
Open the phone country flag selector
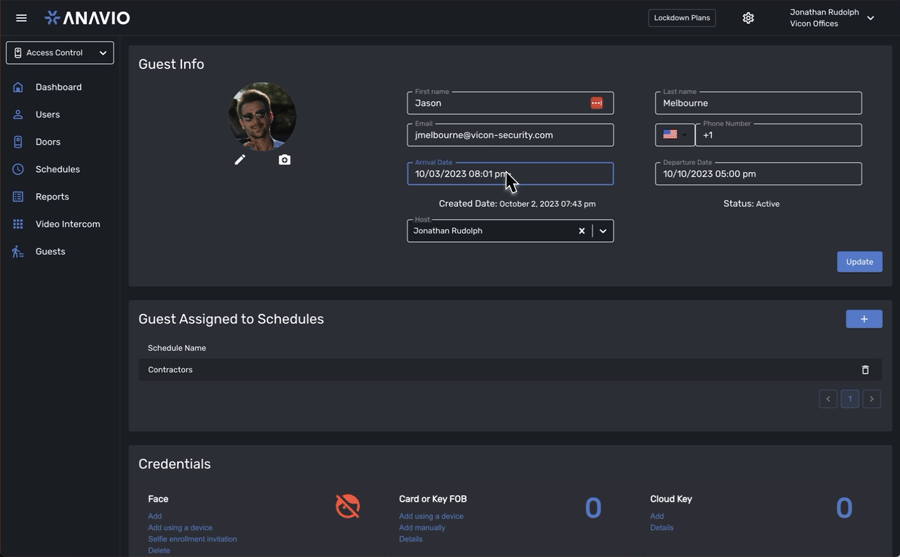pyautogui.click(x=674, y=135)
